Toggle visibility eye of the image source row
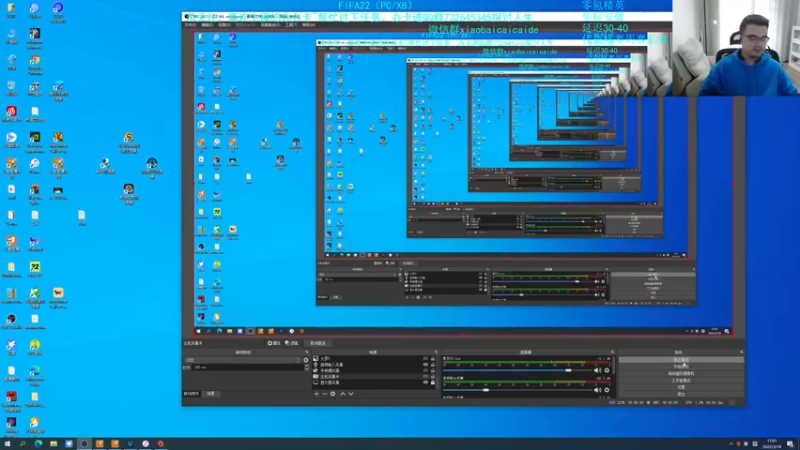The height and width of the screenshot is (450, 800). (x=426, y=359)
